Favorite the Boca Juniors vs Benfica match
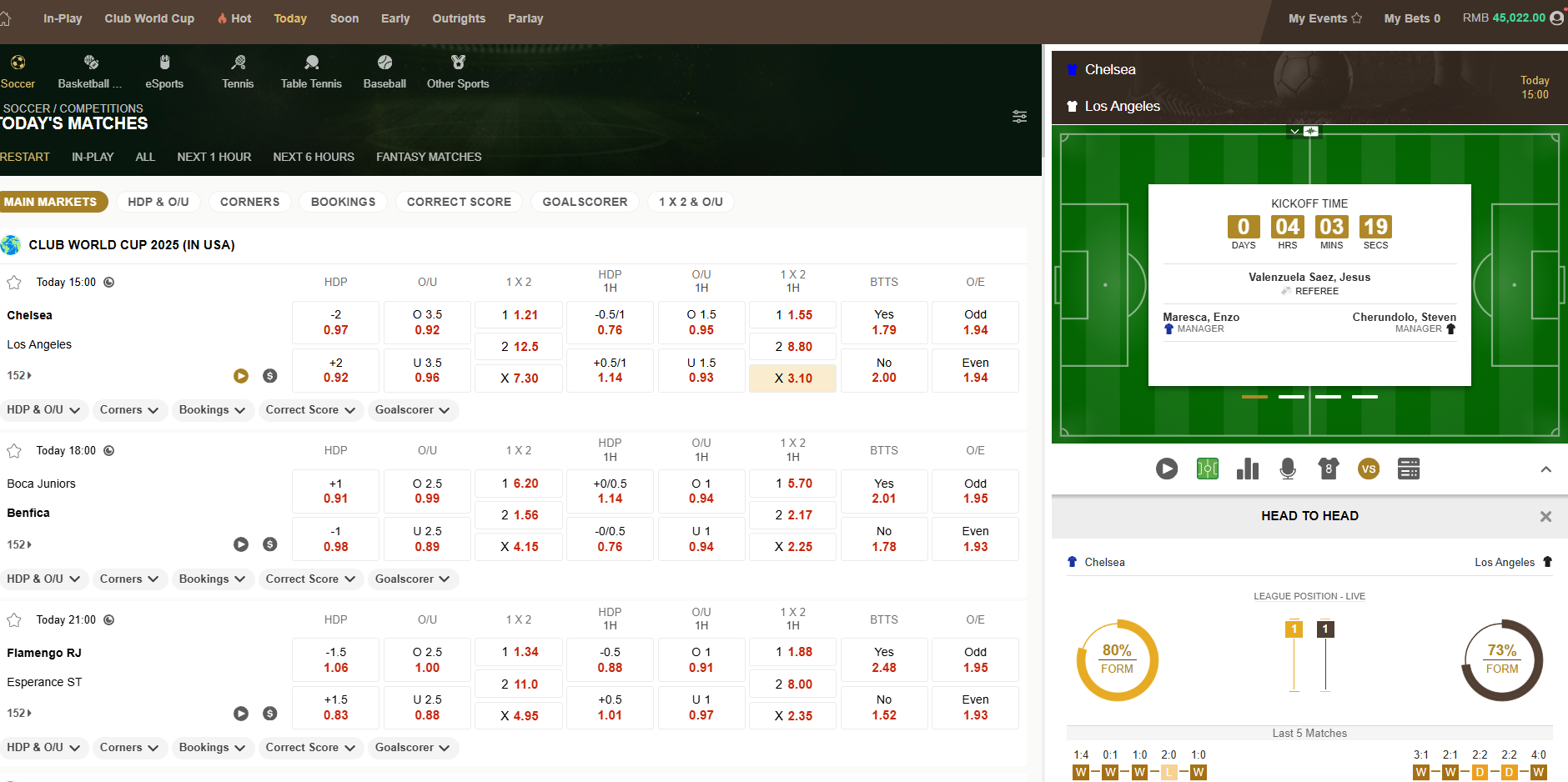The width and height of the screenshot is (1568, 782). [x=14, y=451]
